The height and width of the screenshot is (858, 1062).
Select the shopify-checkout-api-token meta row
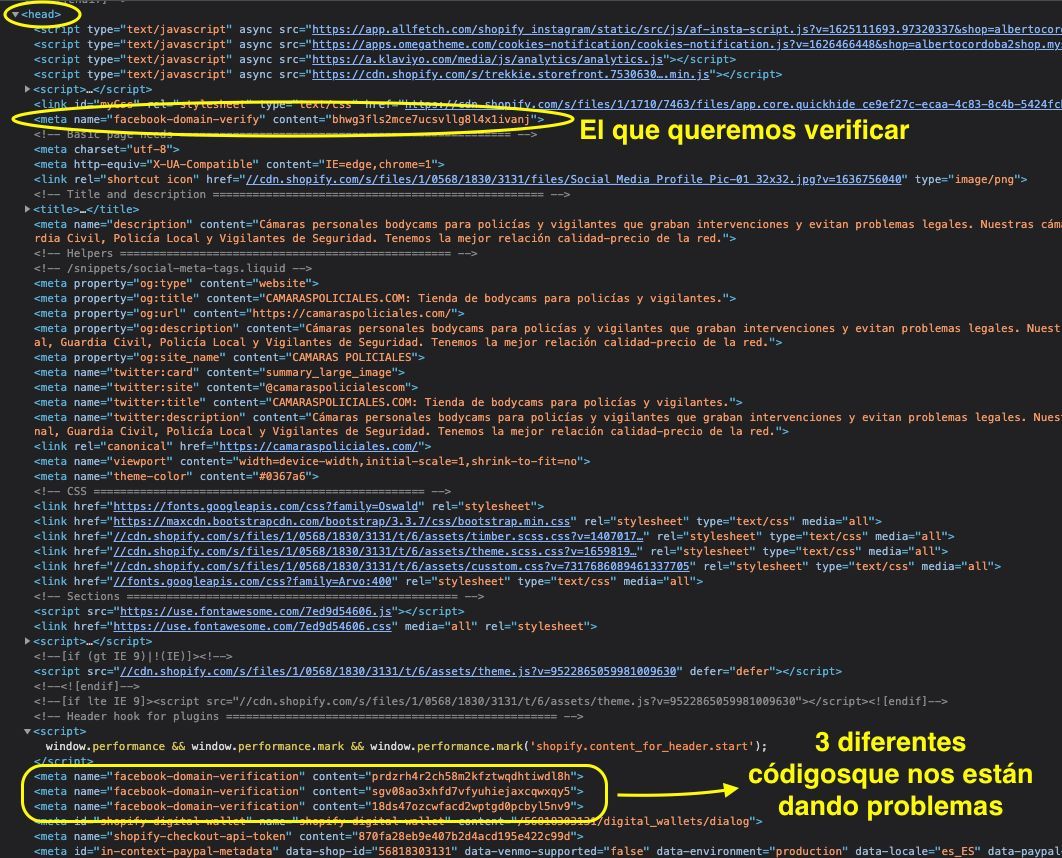309,836
